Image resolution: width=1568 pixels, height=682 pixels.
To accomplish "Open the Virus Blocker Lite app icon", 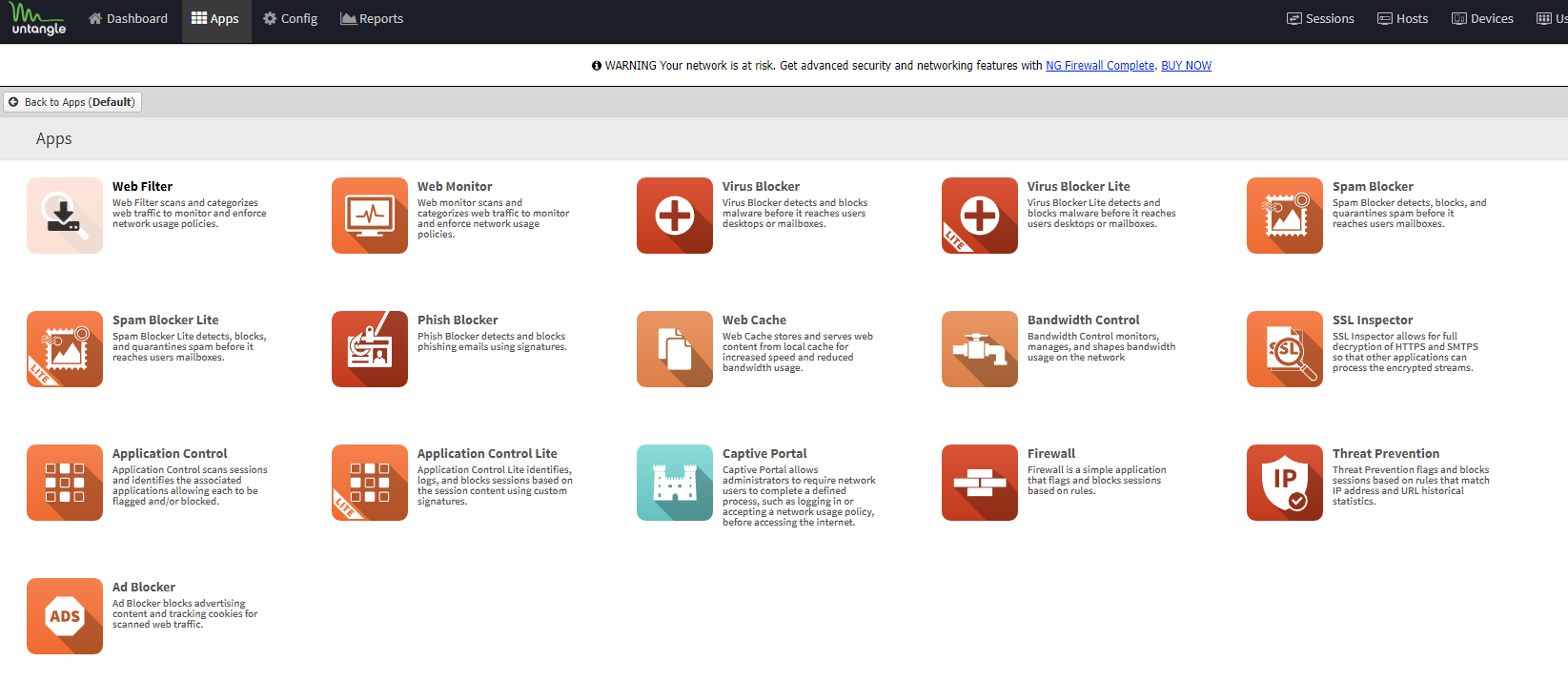I will 980,216.
